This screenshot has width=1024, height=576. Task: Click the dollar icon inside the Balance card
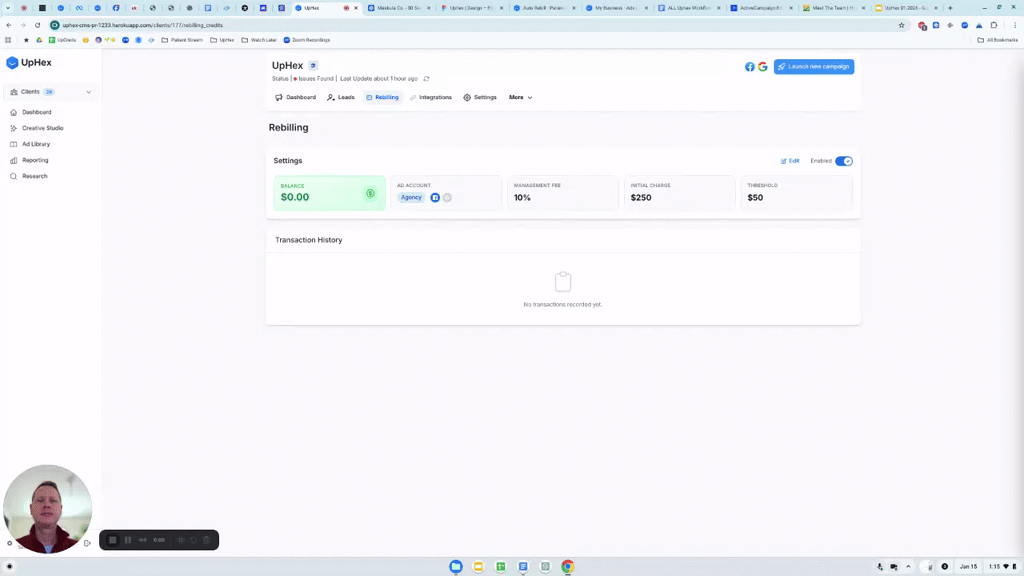pyautogui.click(x=371, y=193)
